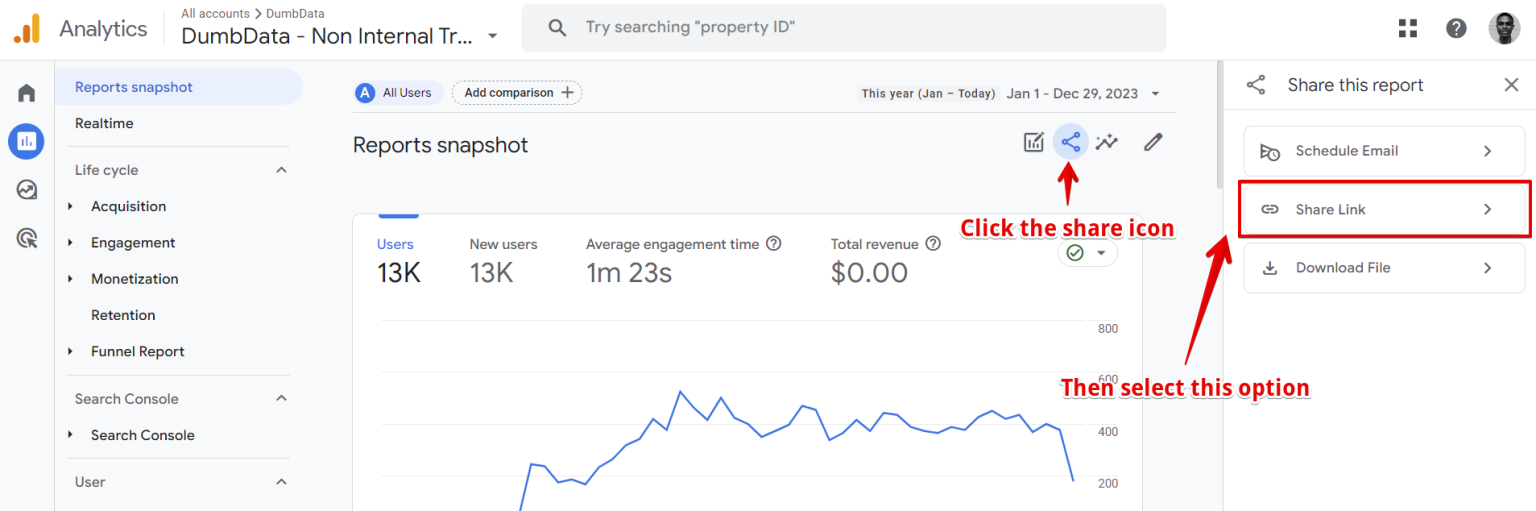Click the Share Link chain icon
1536x511 pixels.
[1270, 209]
